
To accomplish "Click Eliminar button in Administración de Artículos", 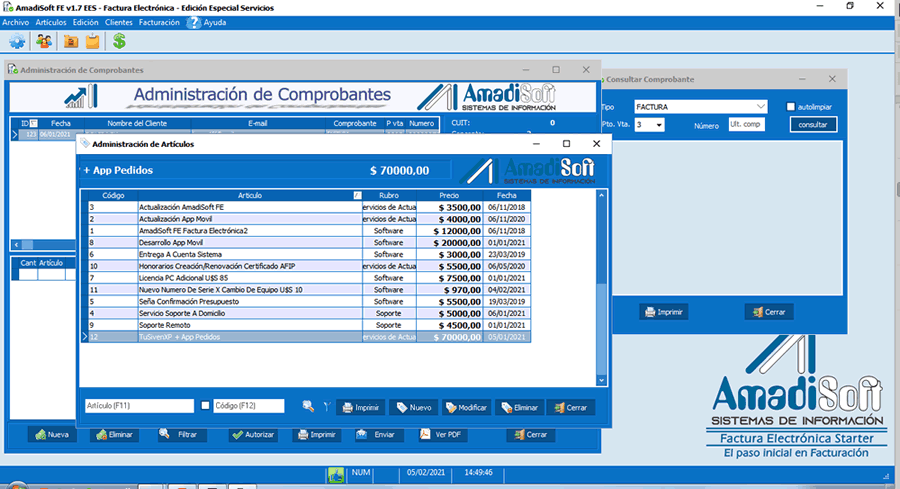I will click(x=519, y=408).
